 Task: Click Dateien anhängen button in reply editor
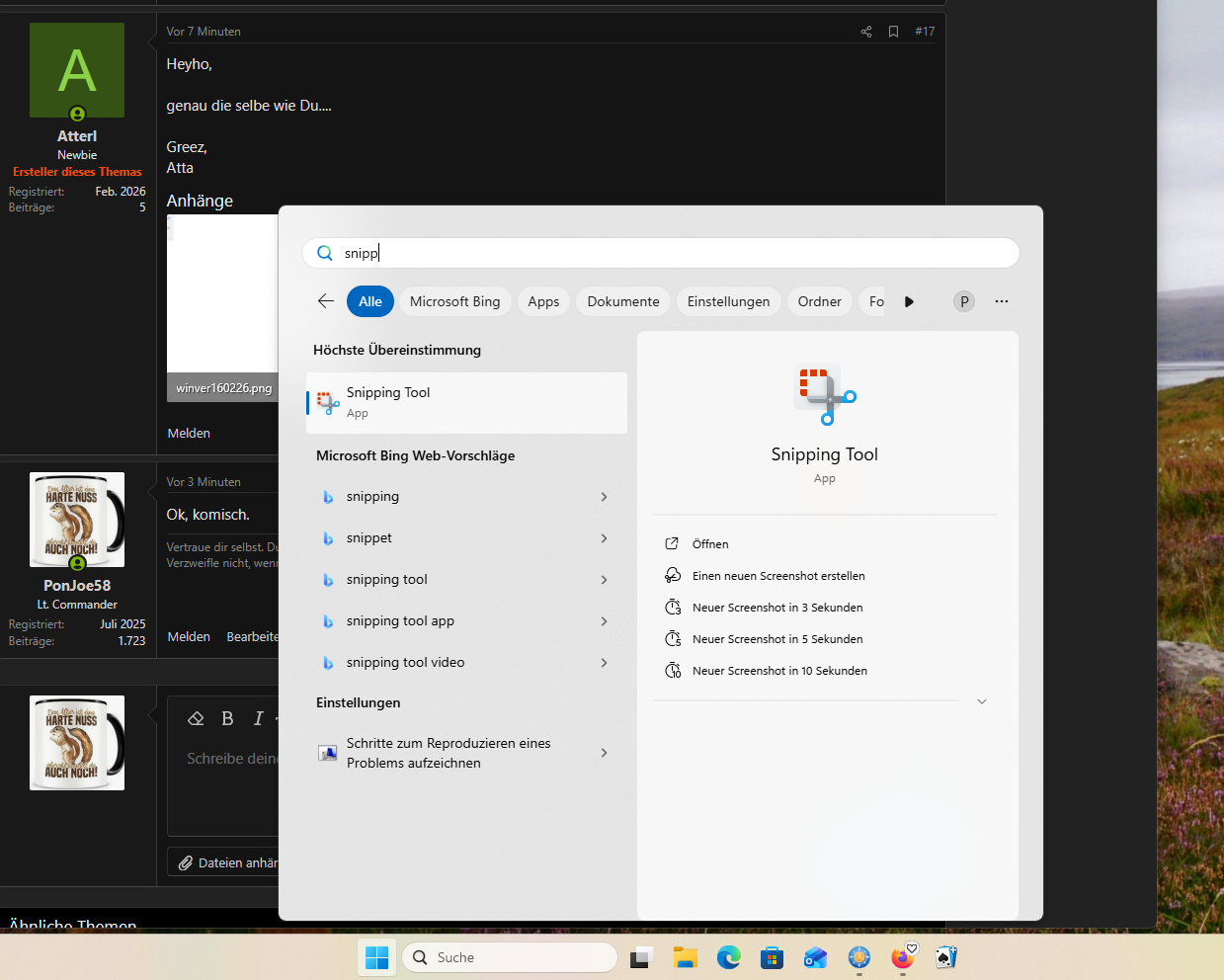pos(223,862)
